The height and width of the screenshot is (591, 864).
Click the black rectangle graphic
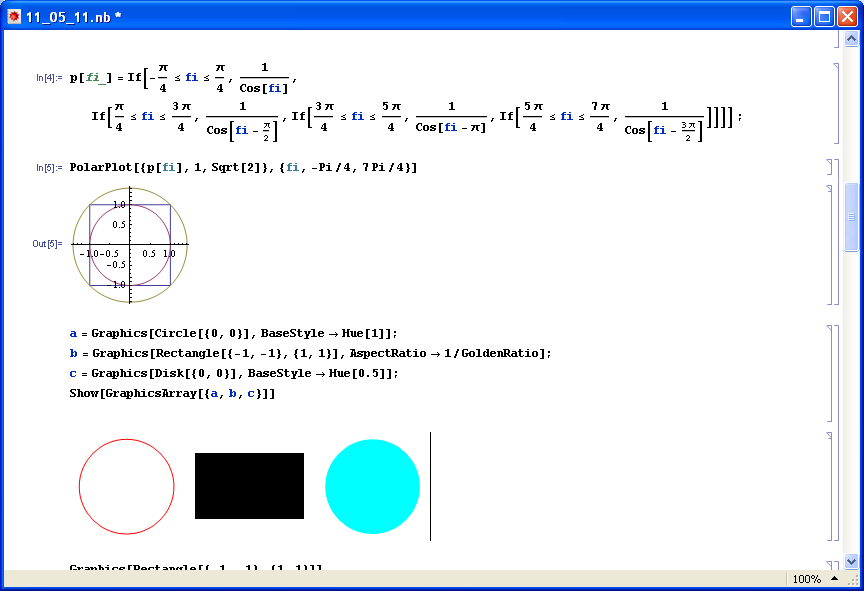coord(249,486)
